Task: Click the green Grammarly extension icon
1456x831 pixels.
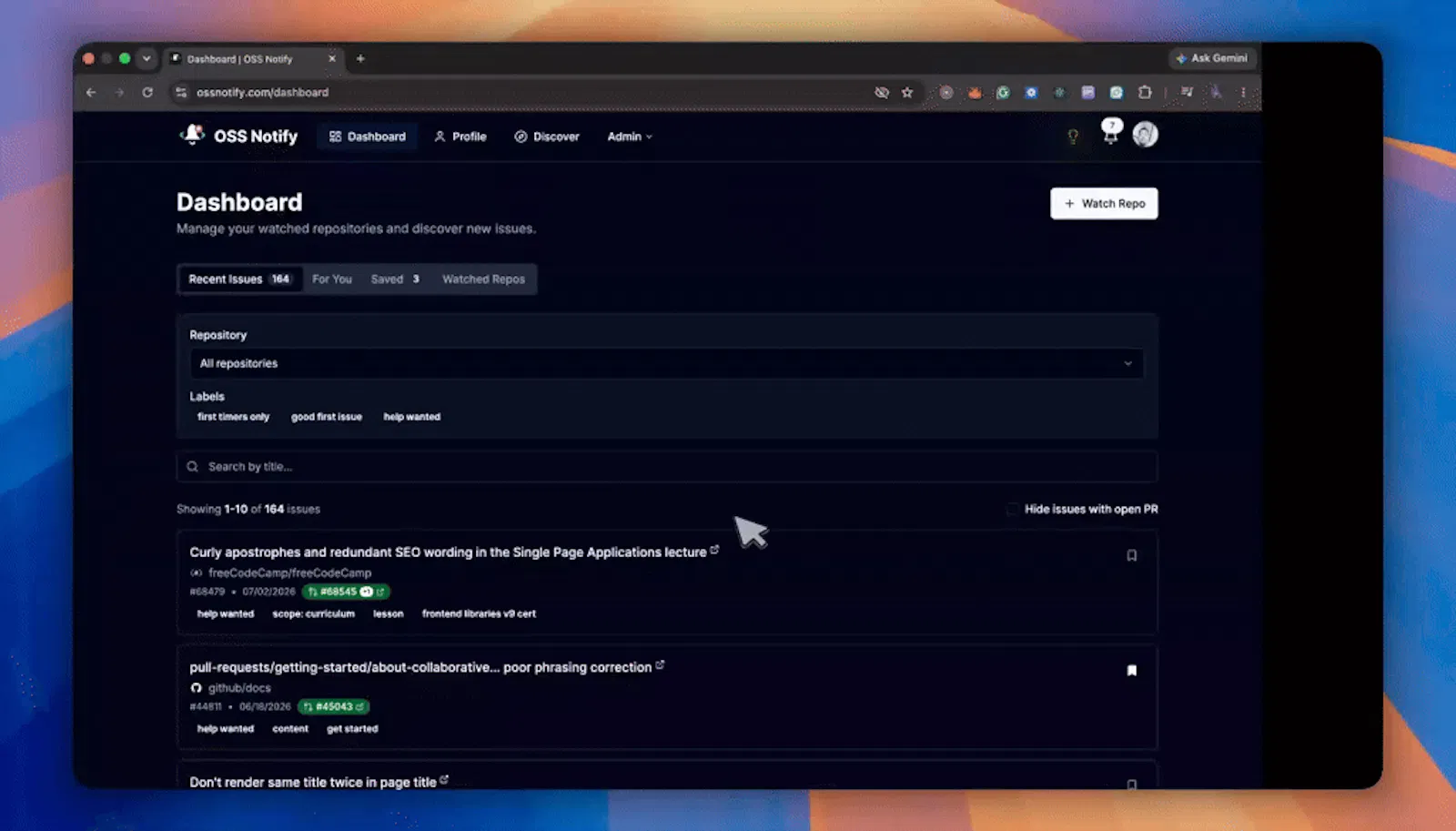Action: pos(1003,92)
